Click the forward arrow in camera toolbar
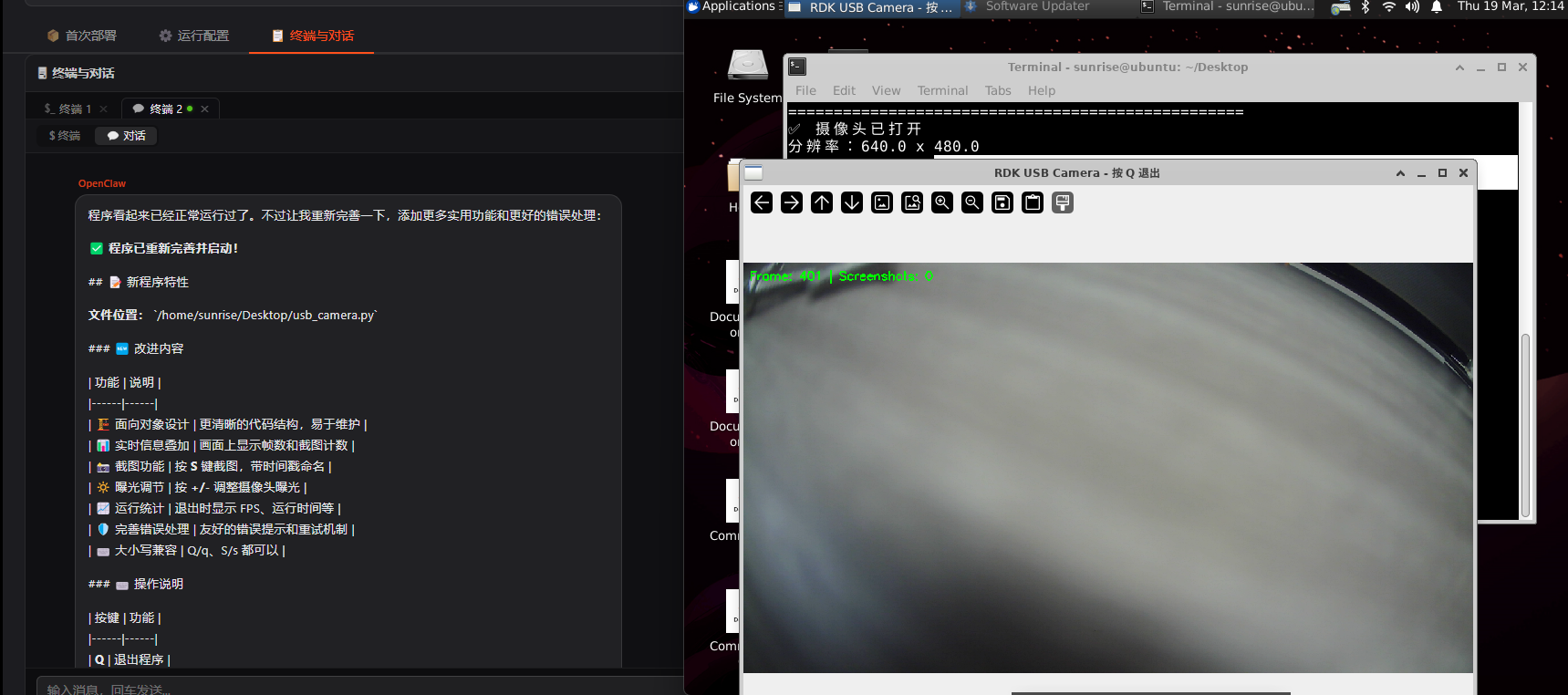Viewport: 1568px width, 695px height. pos(792,202)
